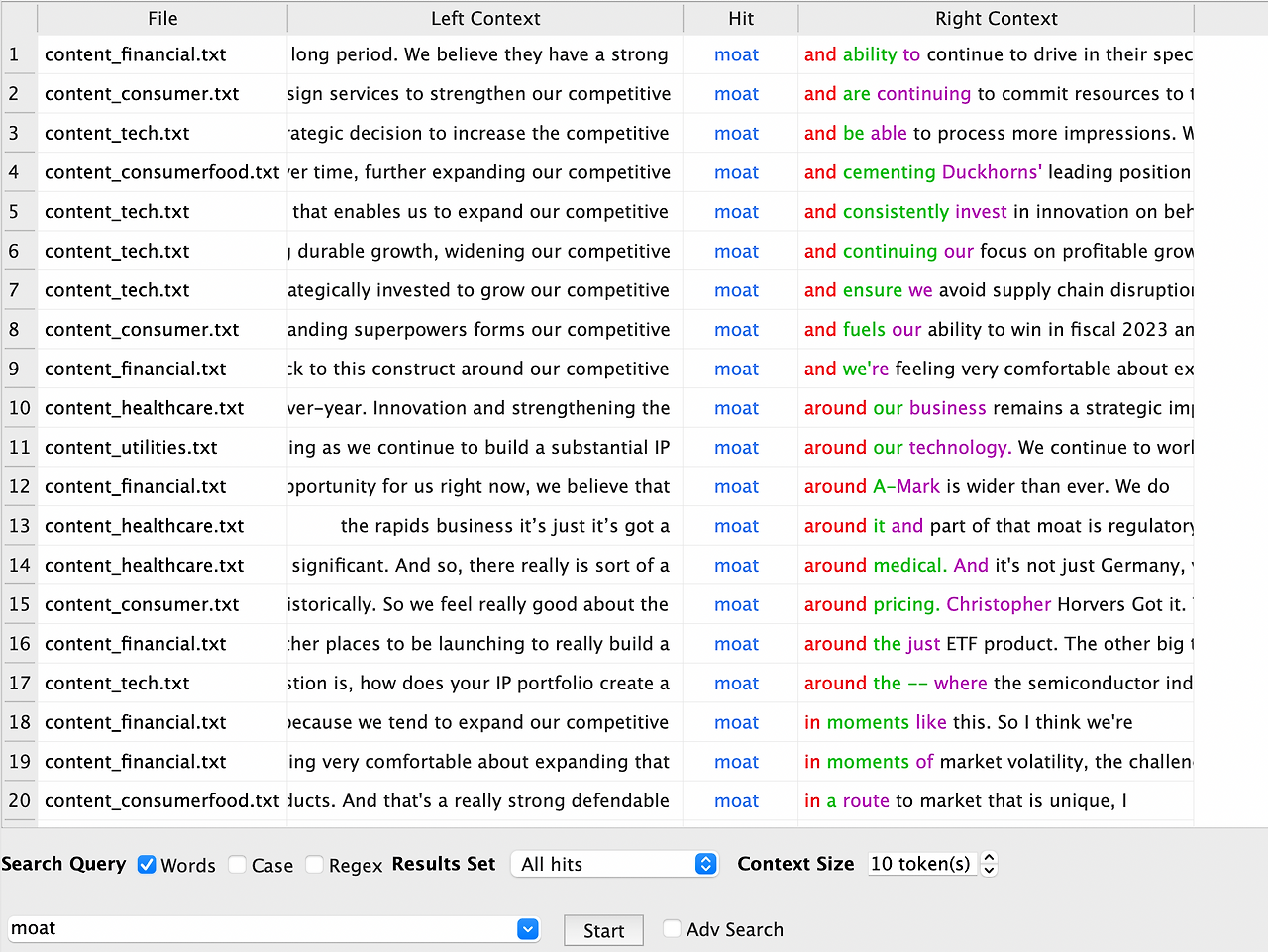Click the search query field containing 'moat'
1268x952 pixels.
[263, 929]
